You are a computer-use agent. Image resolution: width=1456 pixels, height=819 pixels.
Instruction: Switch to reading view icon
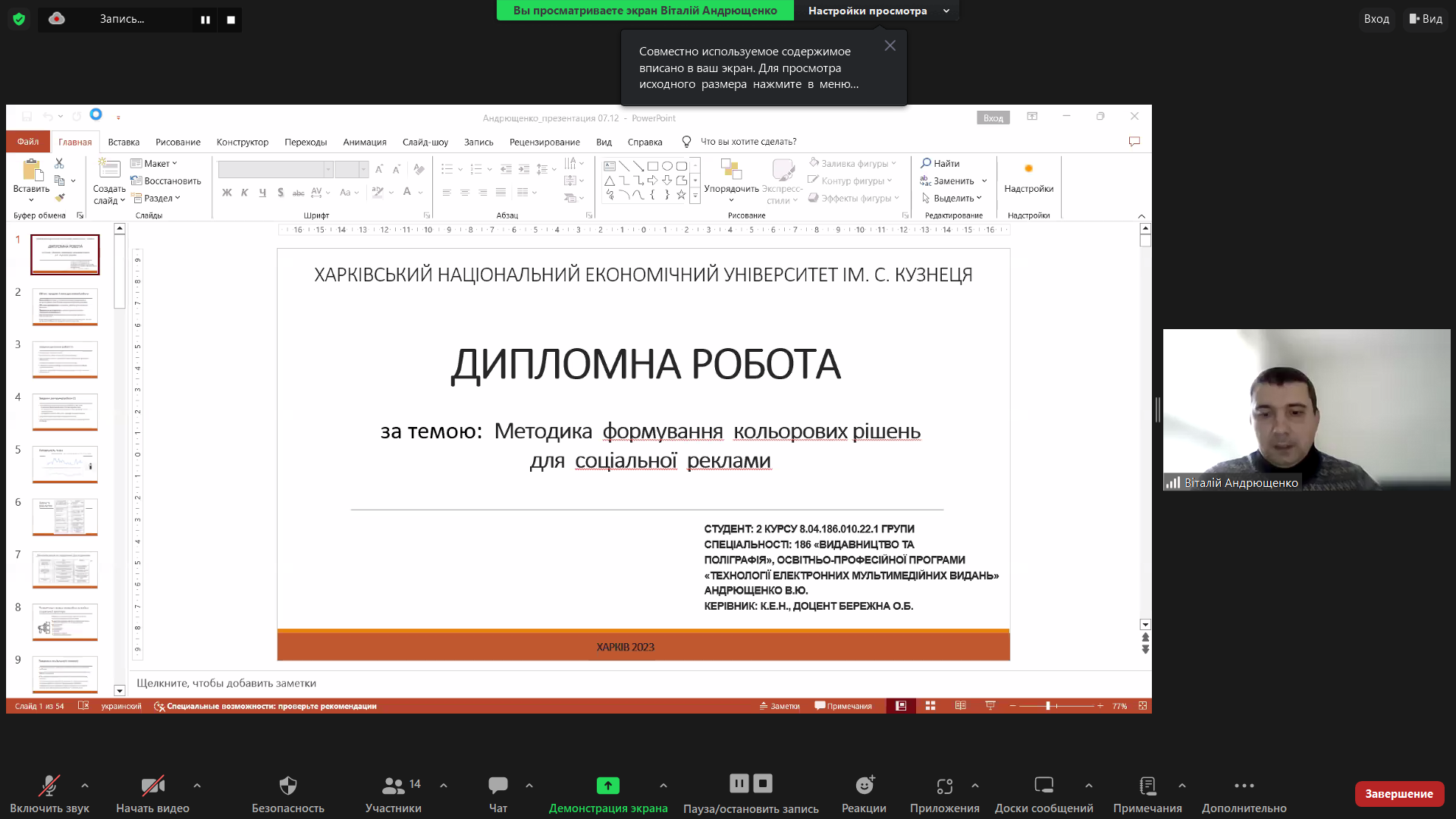coord(961,706)
